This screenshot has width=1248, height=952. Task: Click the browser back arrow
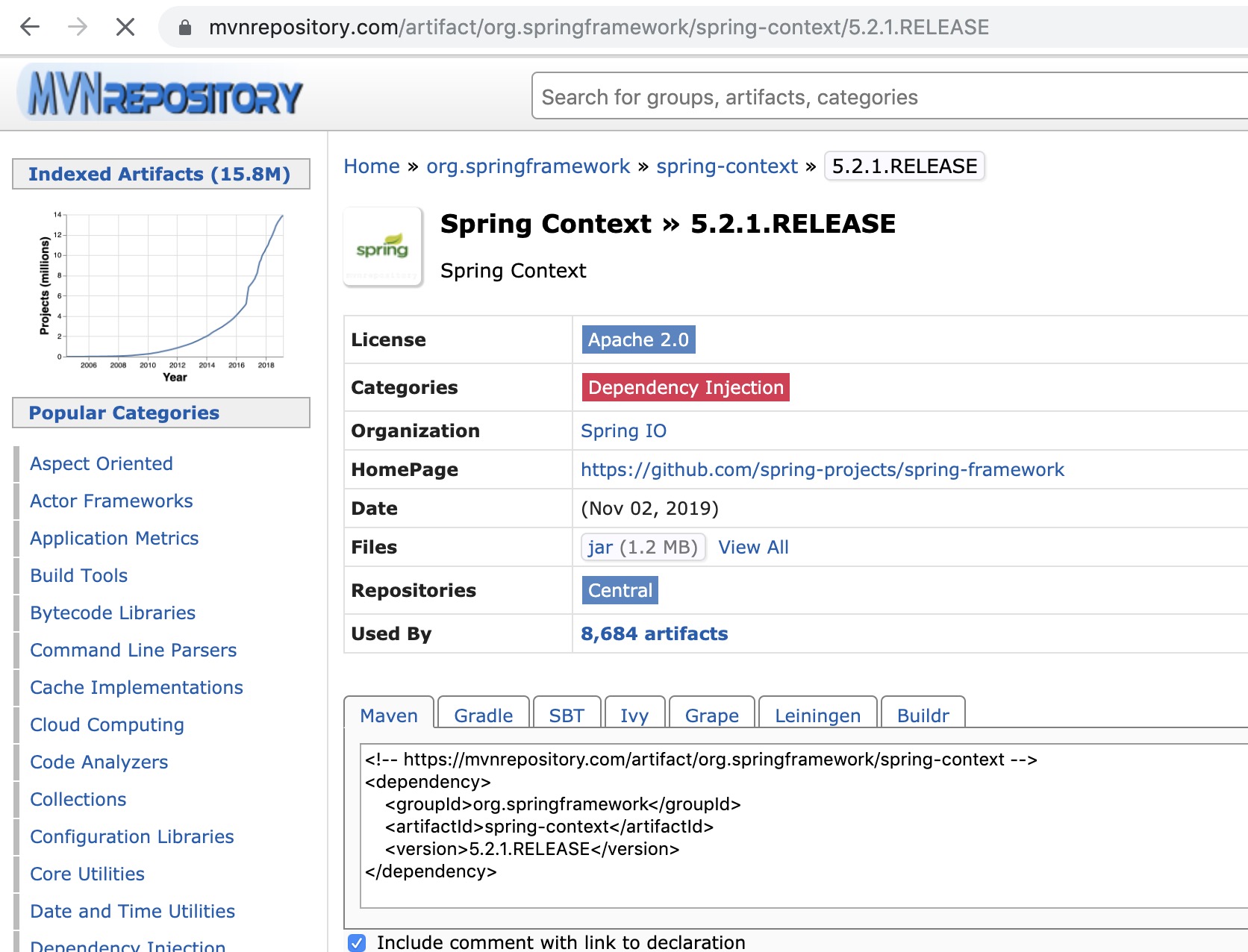pyautogui.click(x=30, y=28)
